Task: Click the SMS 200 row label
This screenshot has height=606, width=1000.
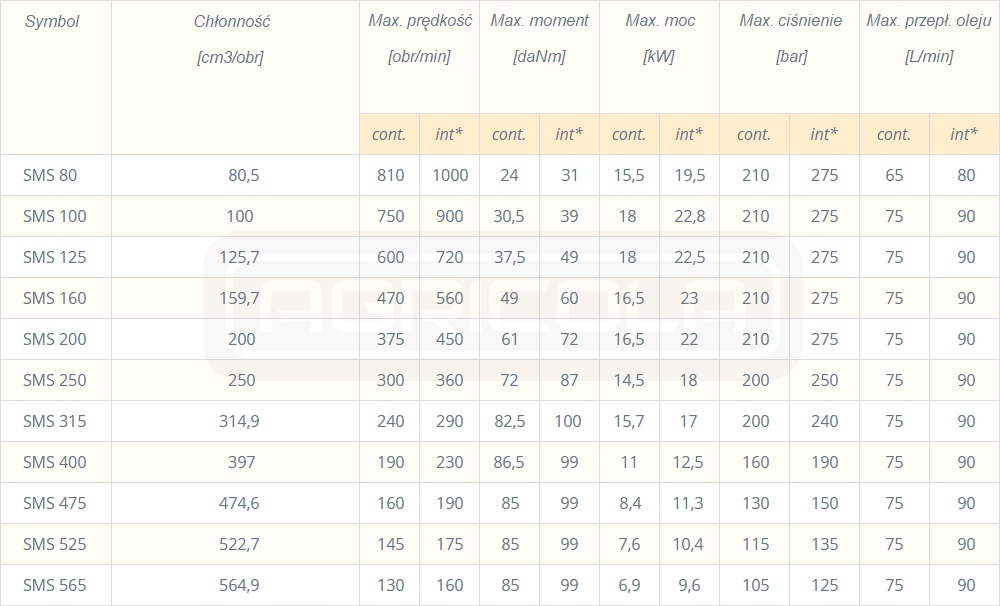Action: point(54,339)
